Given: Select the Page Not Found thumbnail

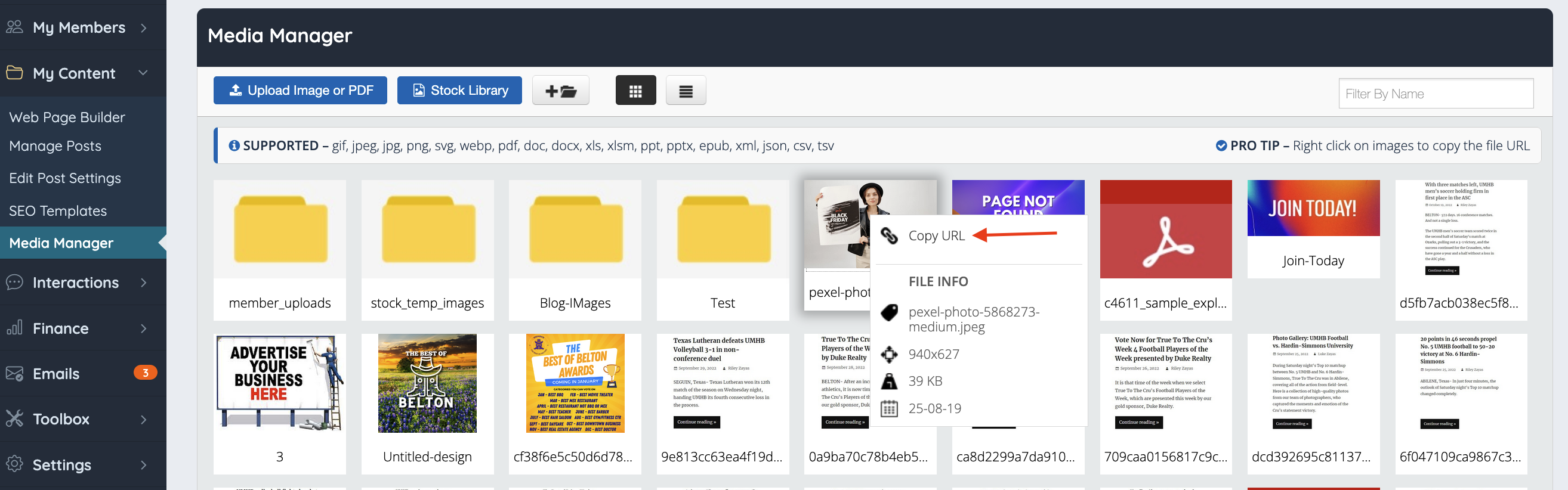Looking at the screenshot, I should click(1018, 197).
